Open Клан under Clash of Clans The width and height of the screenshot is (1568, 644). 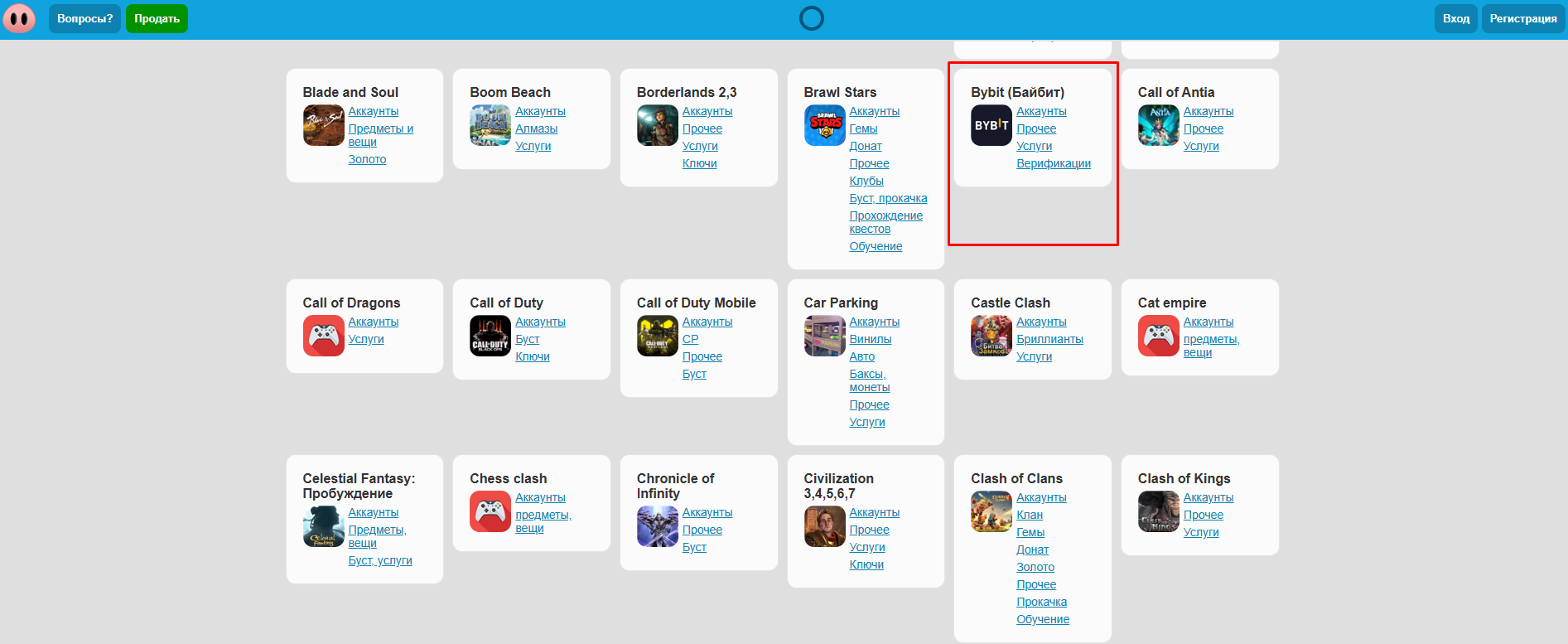point(1030,515)
